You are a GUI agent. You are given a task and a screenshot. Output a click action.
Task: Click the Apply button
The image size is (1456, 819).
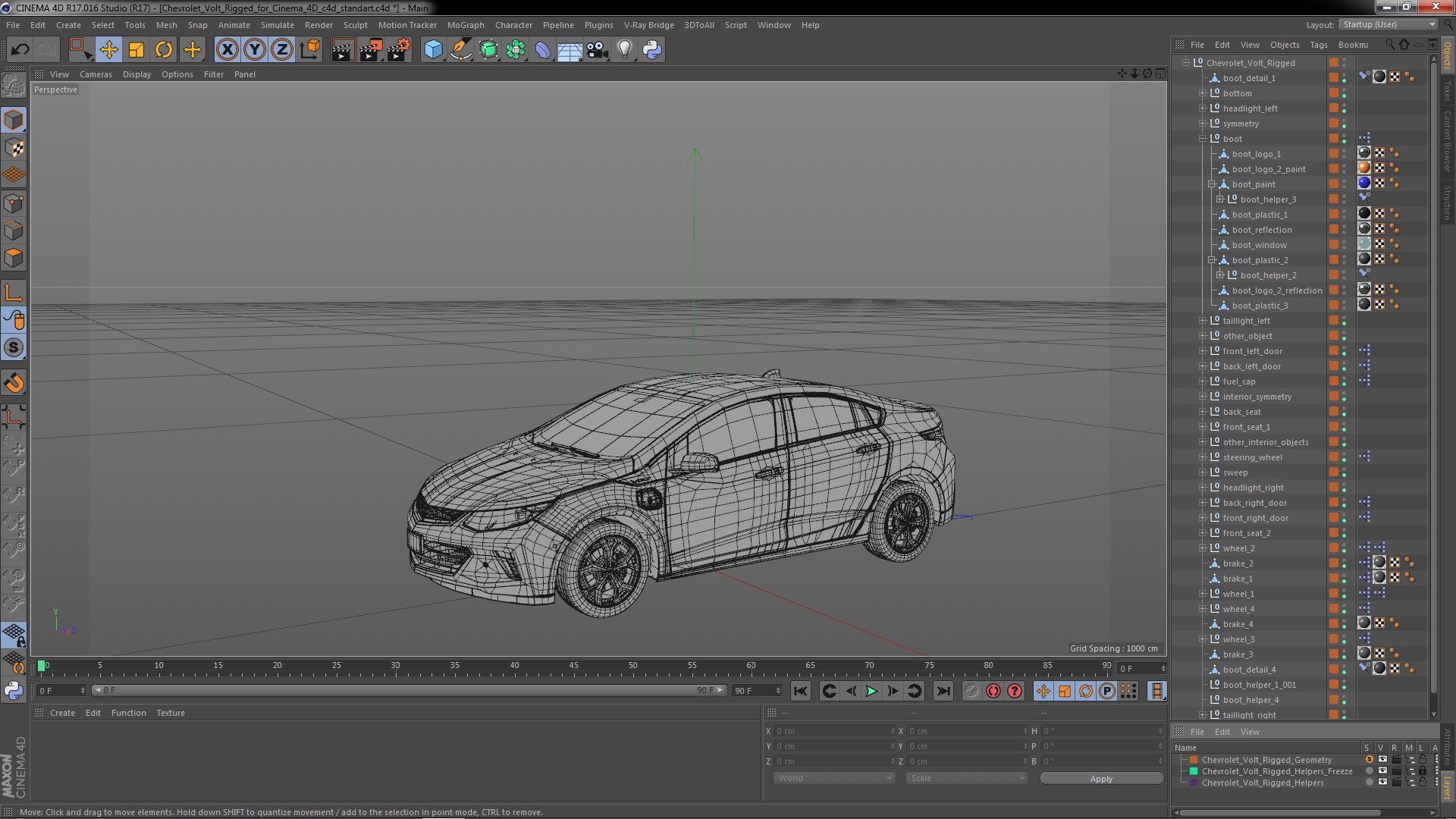pos(1101,779)
